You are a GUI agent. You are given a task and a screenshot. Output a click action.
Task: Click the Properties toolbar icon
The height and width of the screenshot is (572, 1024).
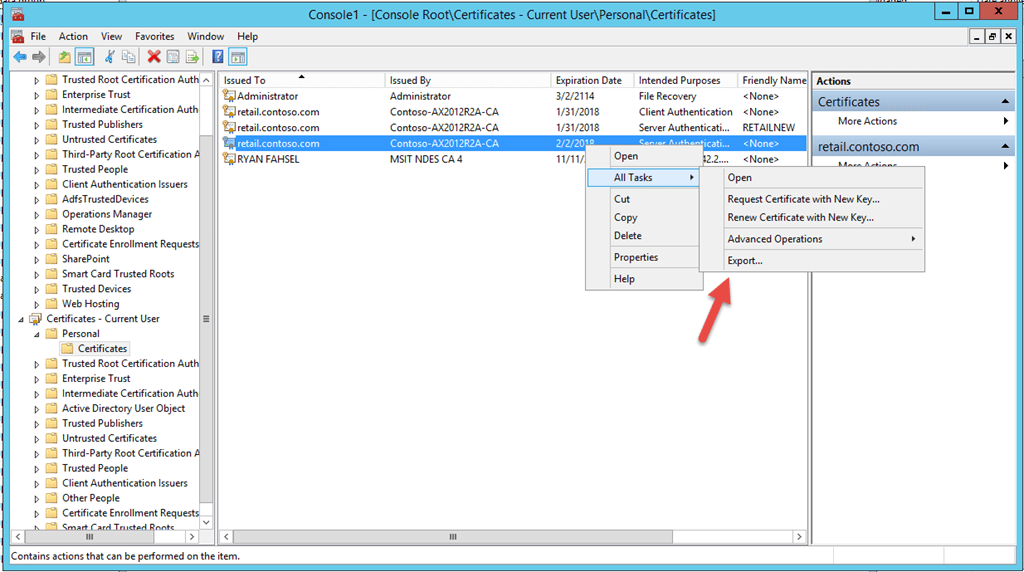click(173, 57)
